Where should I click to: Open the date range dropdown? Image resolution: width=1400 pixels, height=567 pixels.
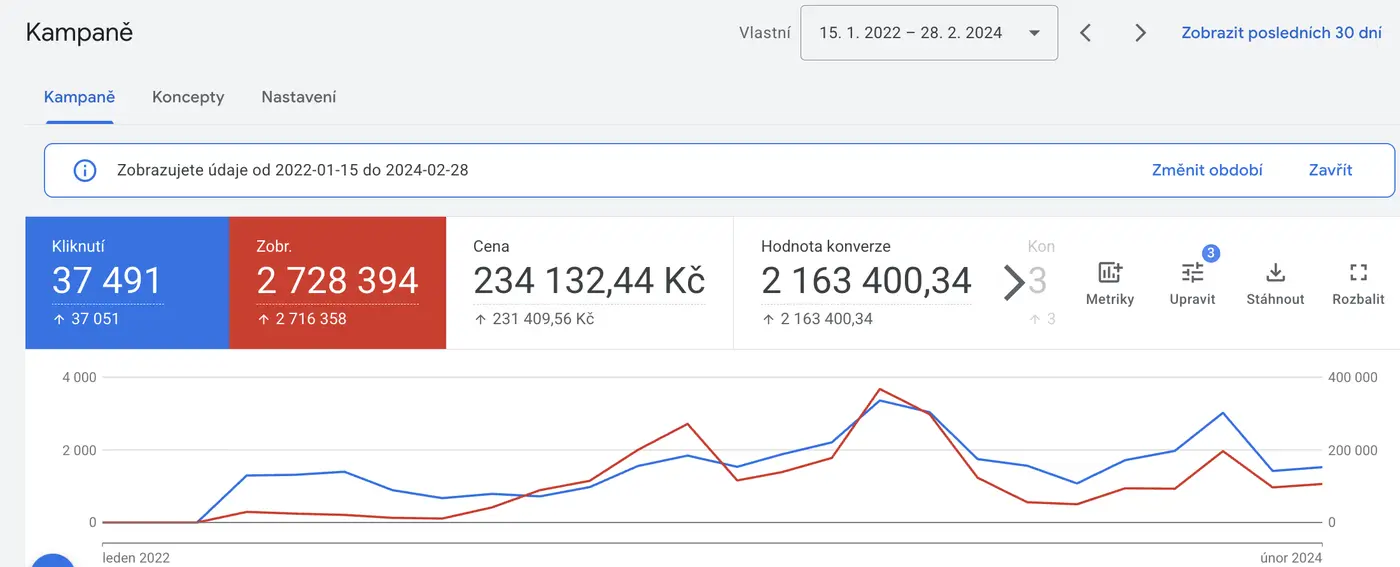(x=929, y=33)
